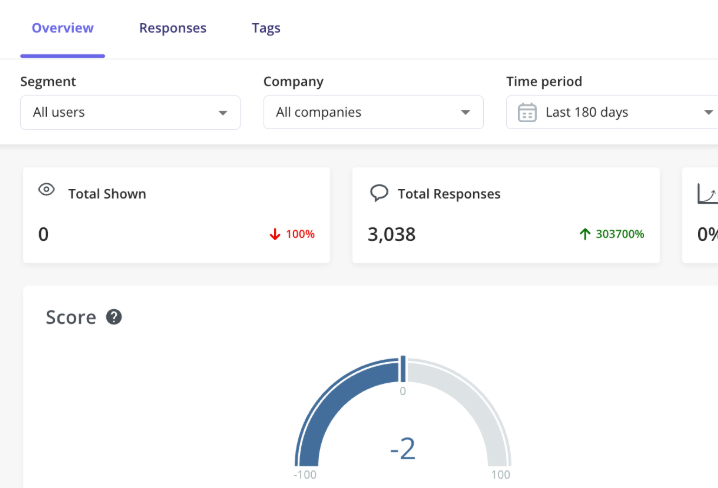This screenshot has width=718, height=488.
Task: Click the calendar icon in Time period
Action: pos(527,113)
